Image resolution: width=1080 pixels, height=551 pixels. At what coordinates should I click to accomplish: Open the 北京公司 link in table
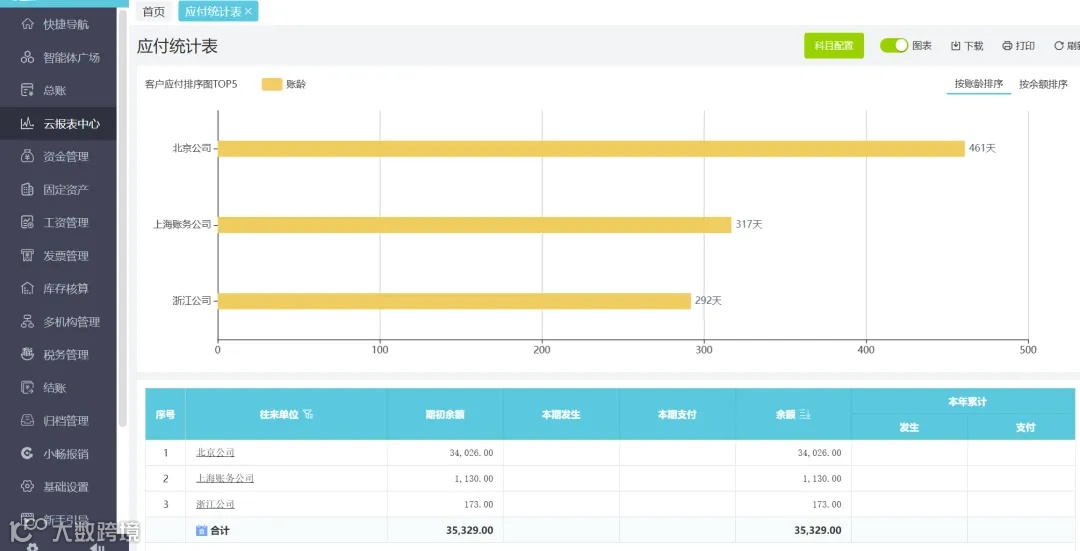215,453
